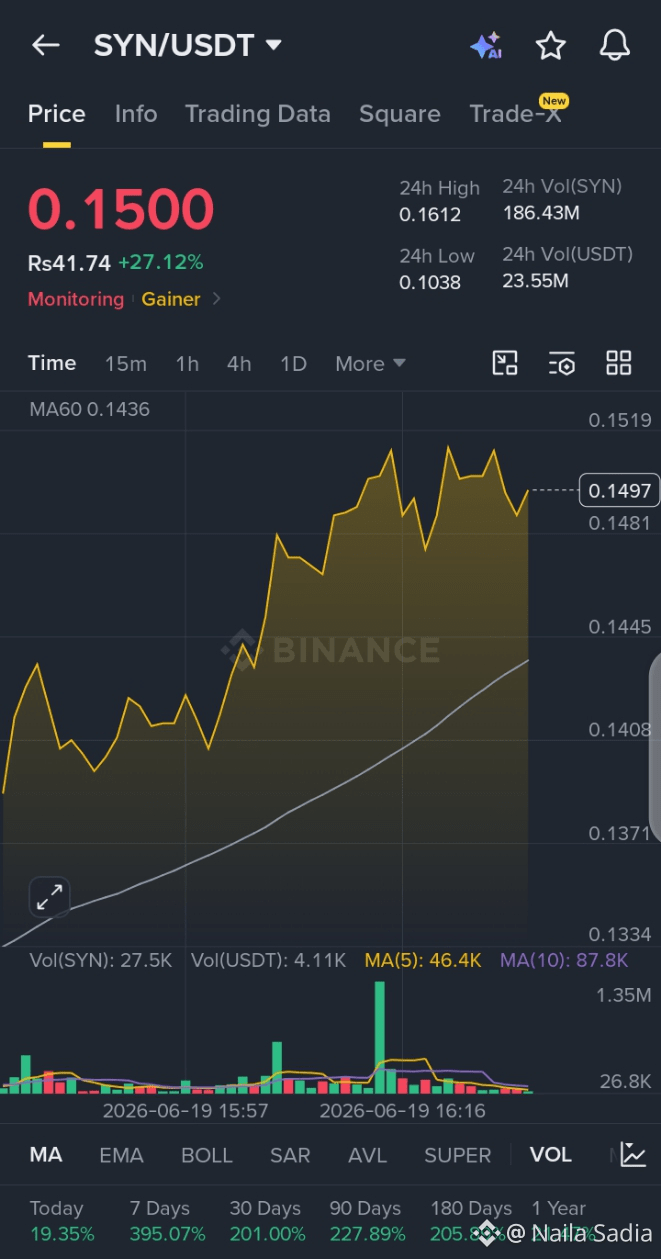Screen dimensions: 661x1259
Task: Expand the Gainer tag chevron
Action: 217,298
